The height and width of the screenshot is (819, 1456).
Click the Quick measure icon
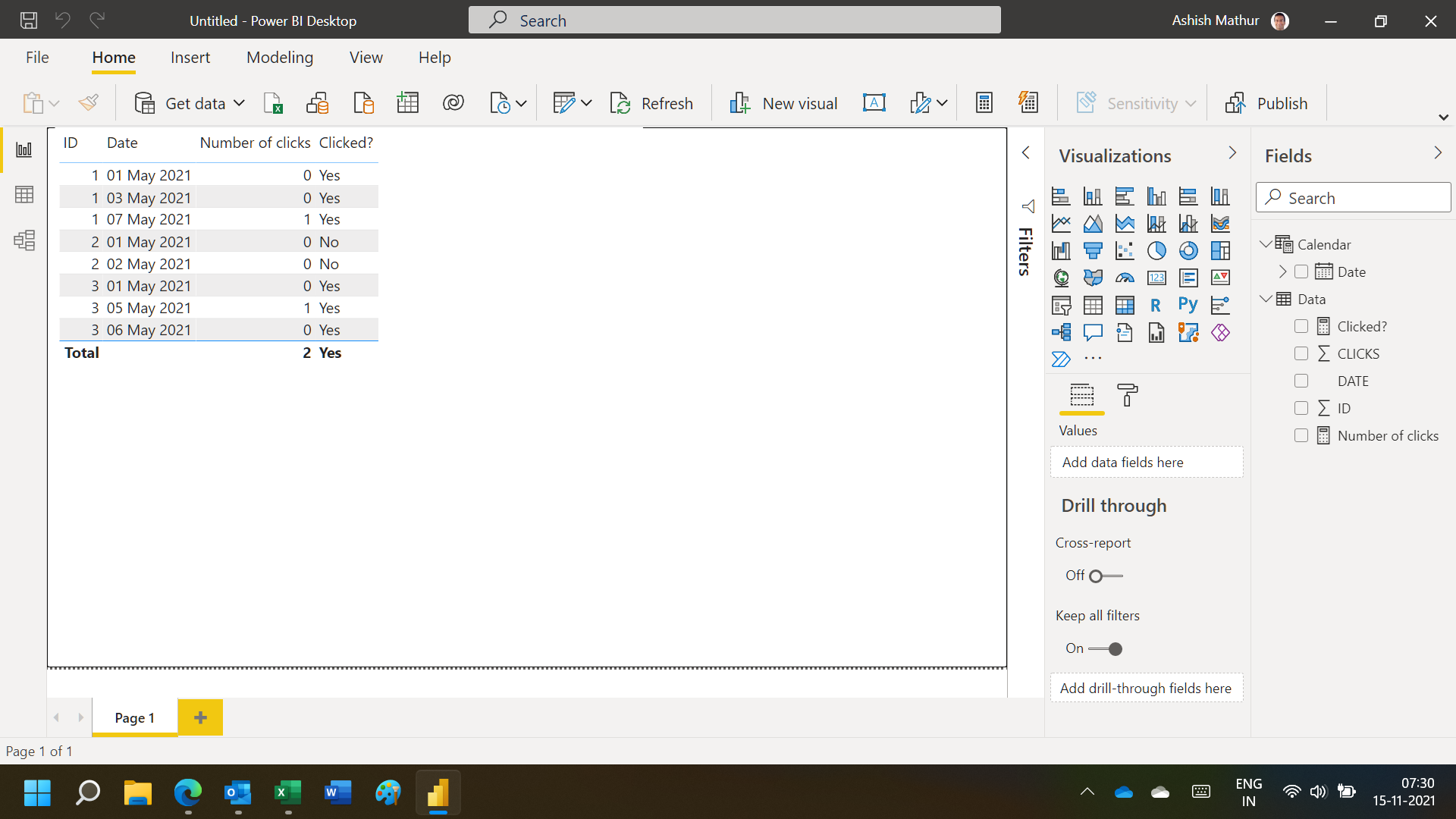(1028, 103)
